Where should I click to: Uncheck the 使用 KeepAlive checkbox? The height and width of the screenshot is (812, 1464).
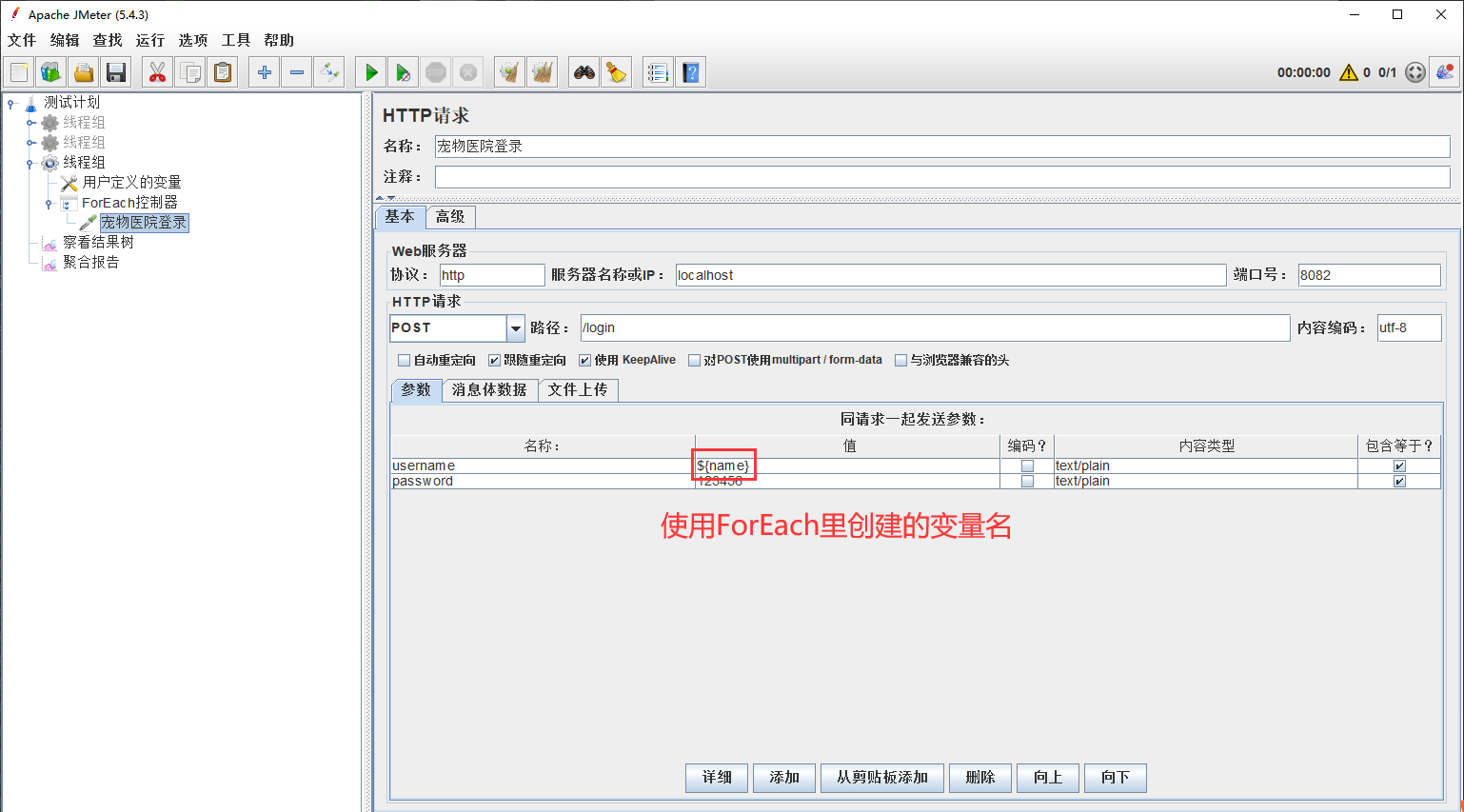(x=584, y=361)
